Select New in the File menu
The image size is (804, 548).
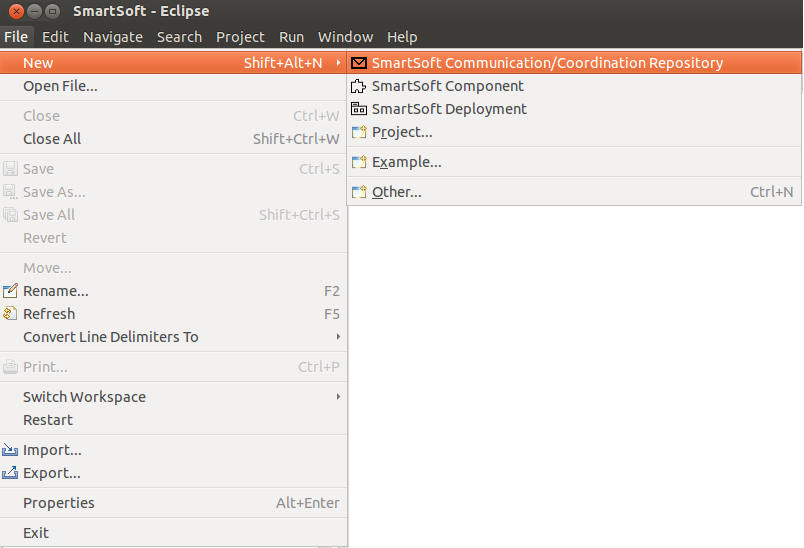click(x=173, y=63)
